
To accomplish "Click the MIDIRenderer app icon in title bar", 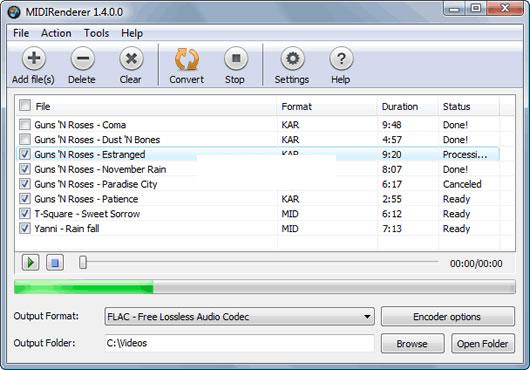I will (14, 12).
